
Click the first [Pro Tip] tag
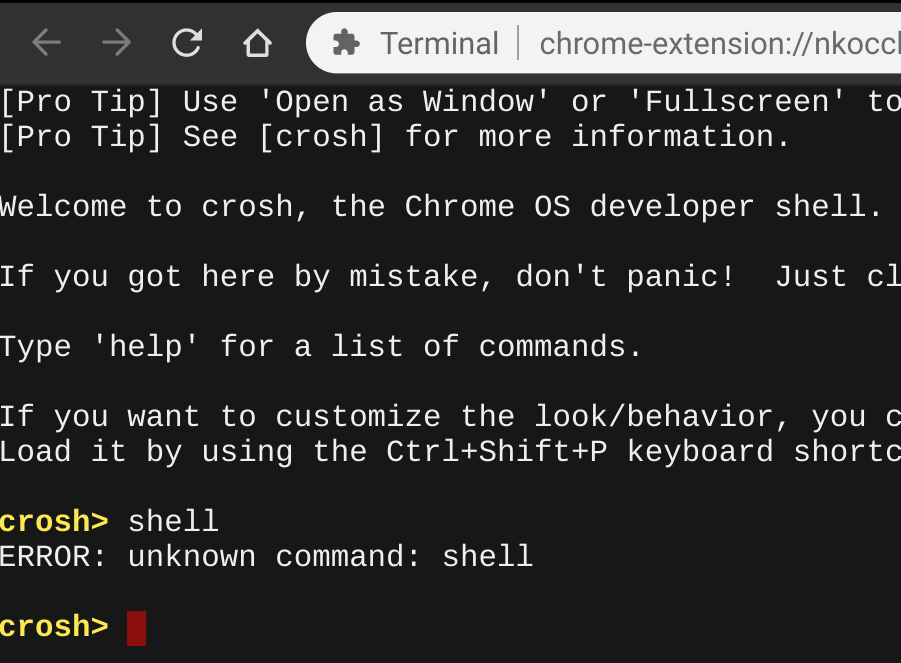[81, 101]
